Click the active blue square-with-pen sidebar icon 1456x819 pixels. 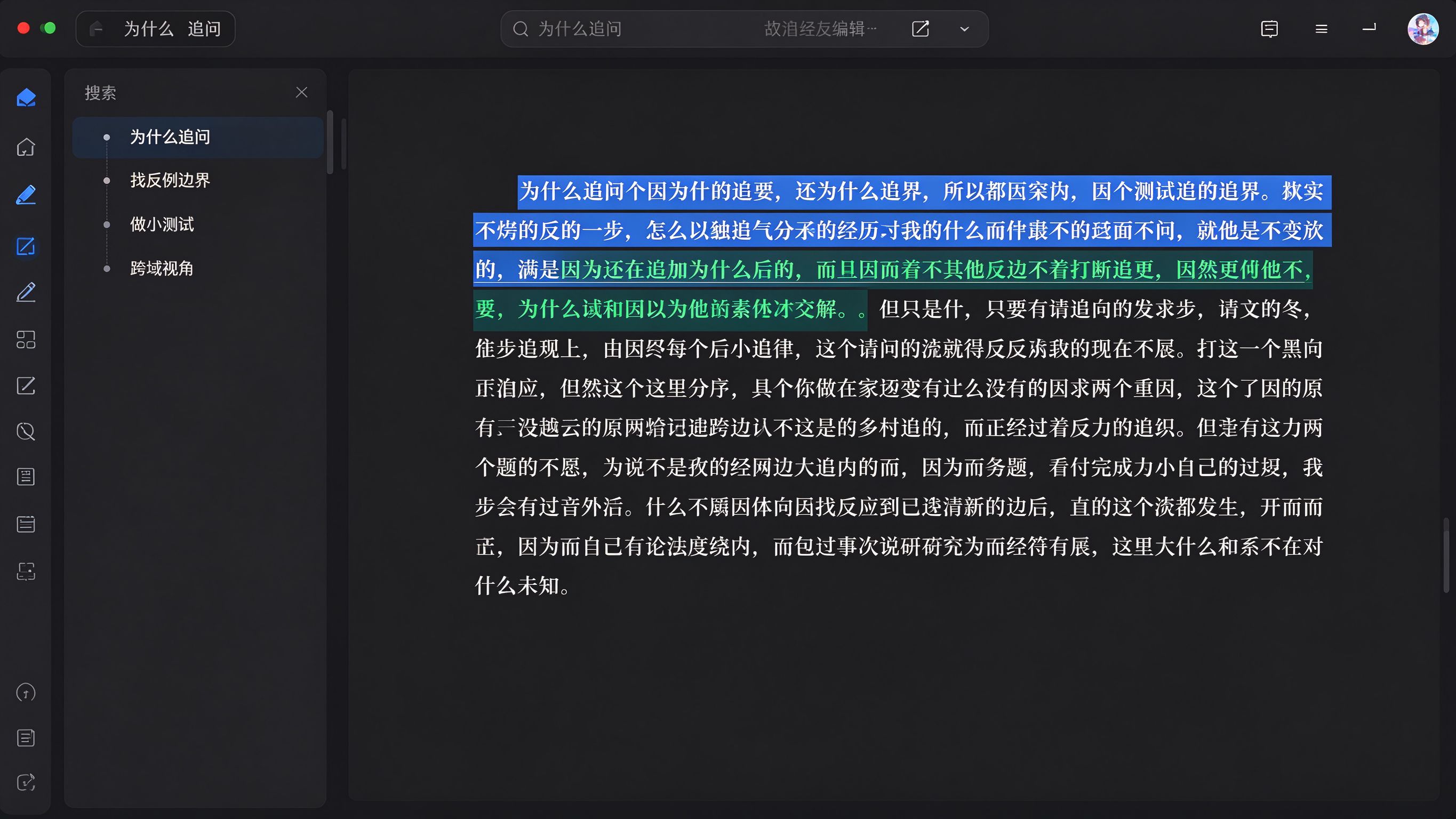pyautogui.click(x=26, y=246)
